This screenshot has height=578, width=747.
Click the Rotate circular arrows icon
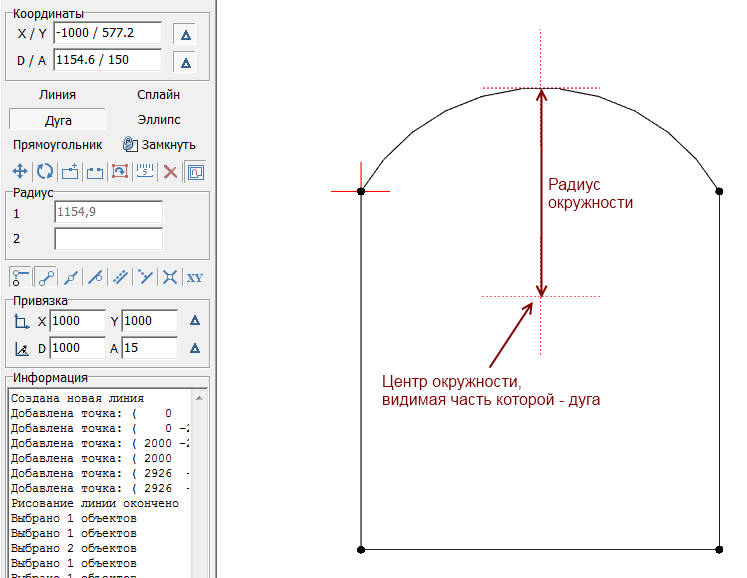tap(44, 172)
